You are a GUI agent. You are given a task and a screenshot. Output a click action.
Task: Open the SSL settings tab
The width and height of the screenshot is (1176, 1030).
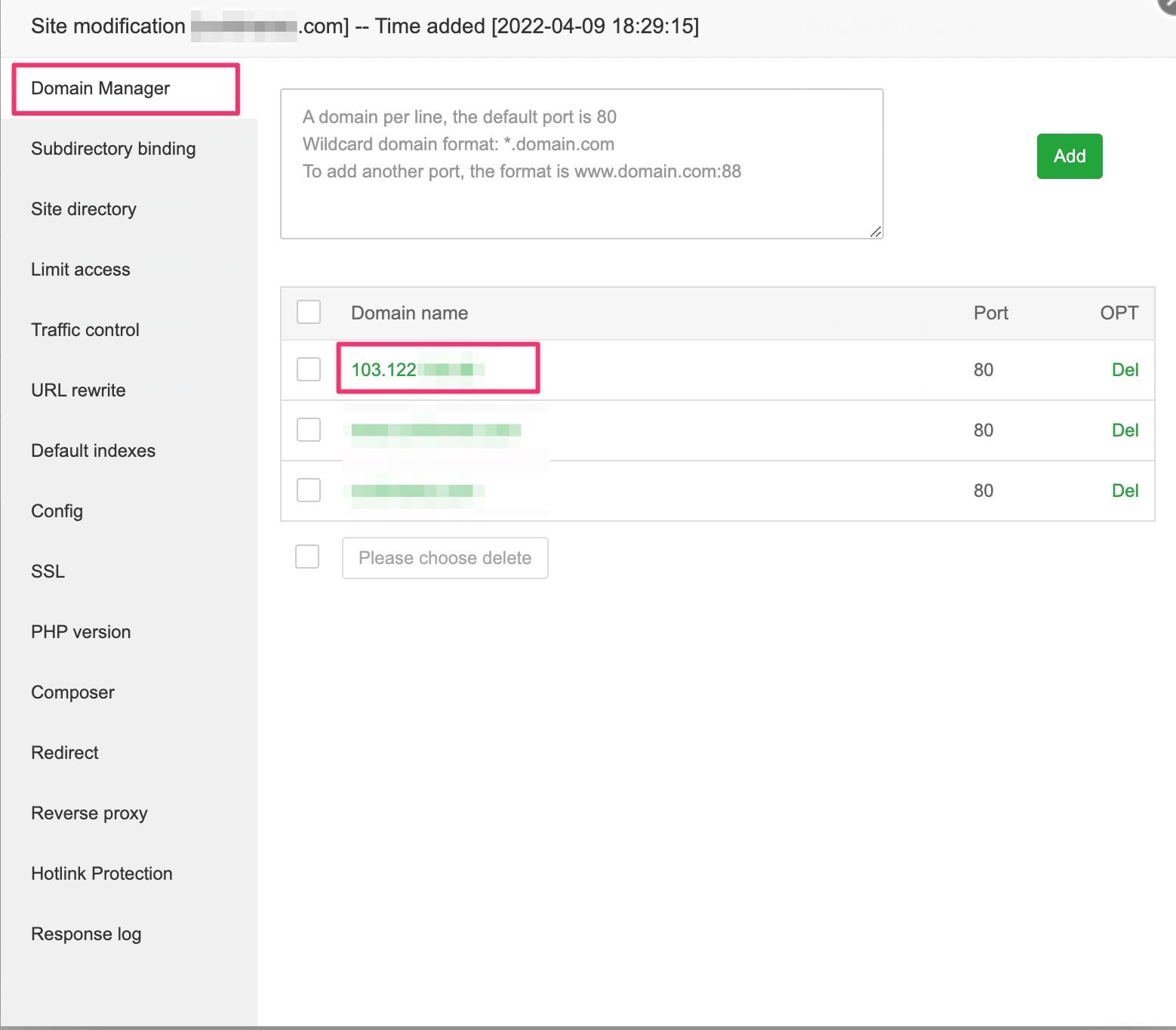click(48, 572)
